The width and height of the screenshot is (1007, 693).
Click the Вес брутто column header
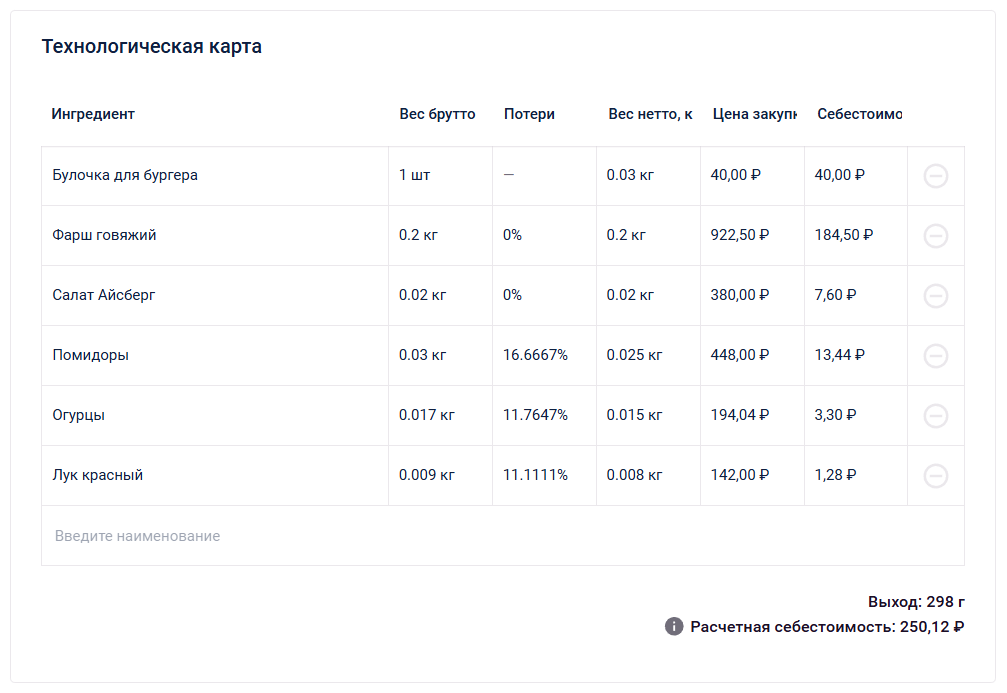pos(437,114)
